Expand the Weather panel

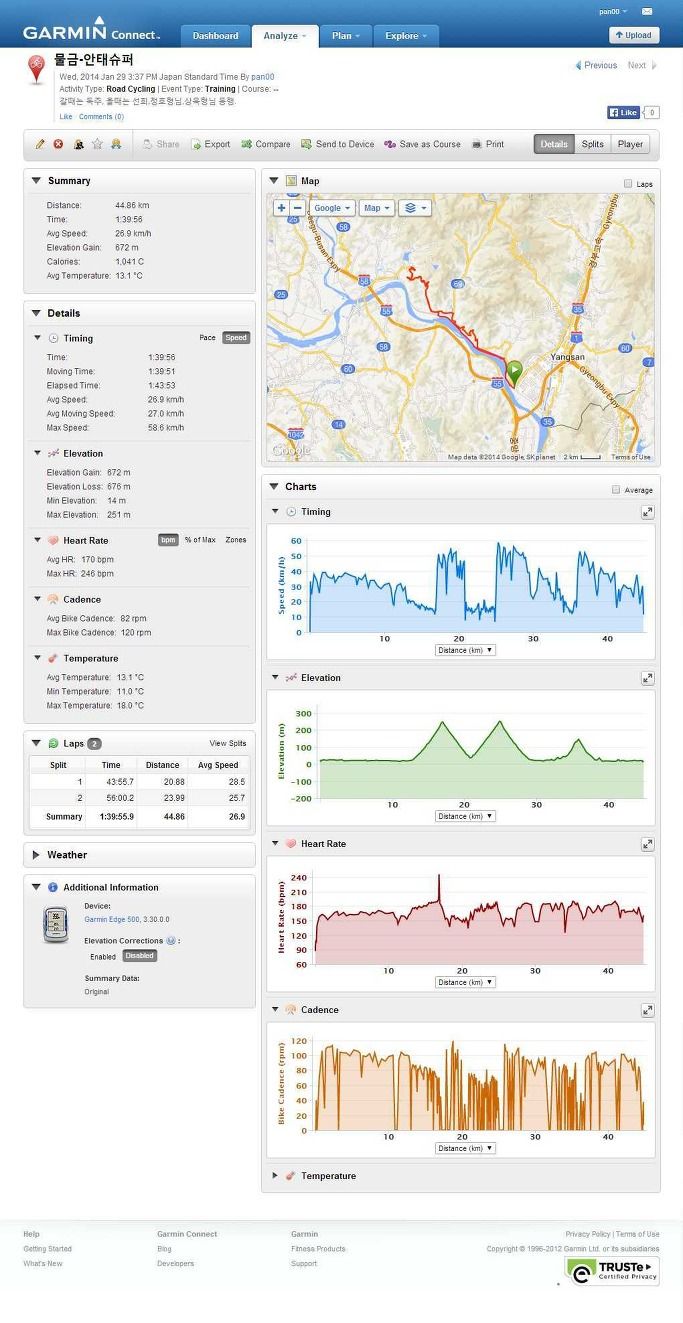pyautogui.click(x=36, y=855)
